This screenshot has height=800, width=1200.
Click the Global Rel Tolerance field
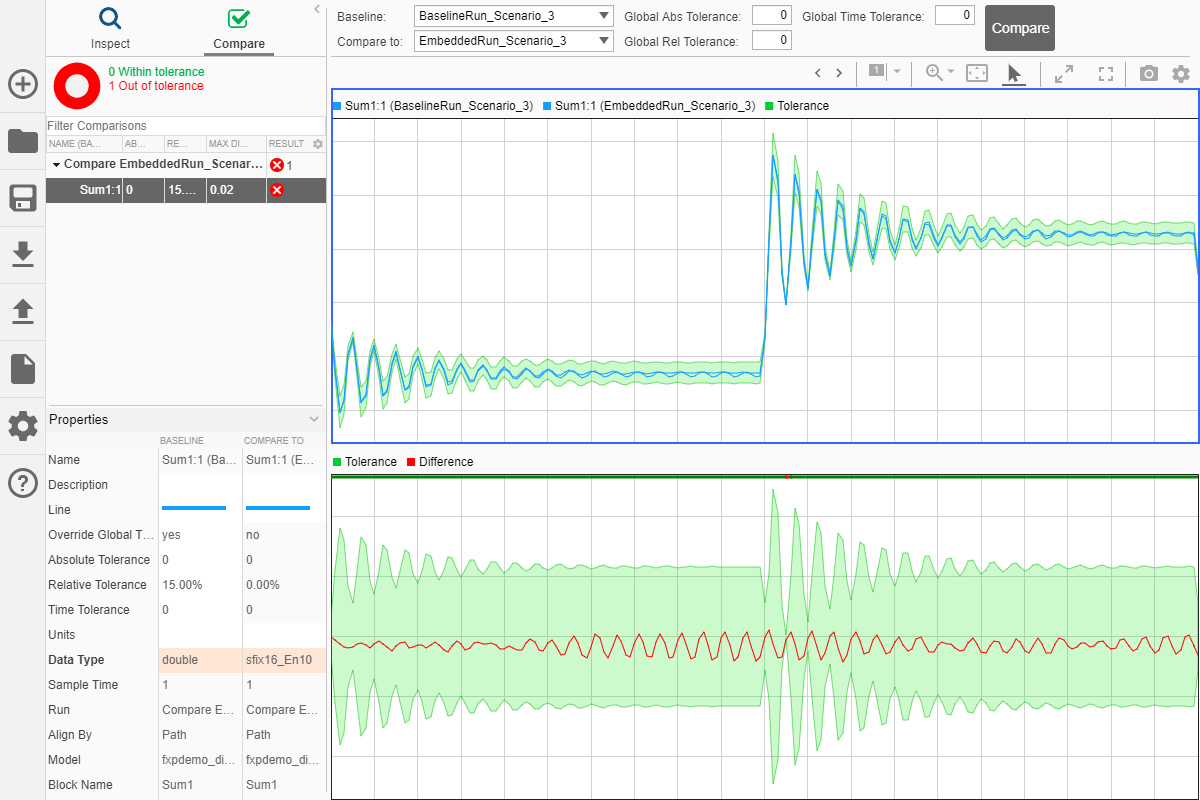pos(771,40)
